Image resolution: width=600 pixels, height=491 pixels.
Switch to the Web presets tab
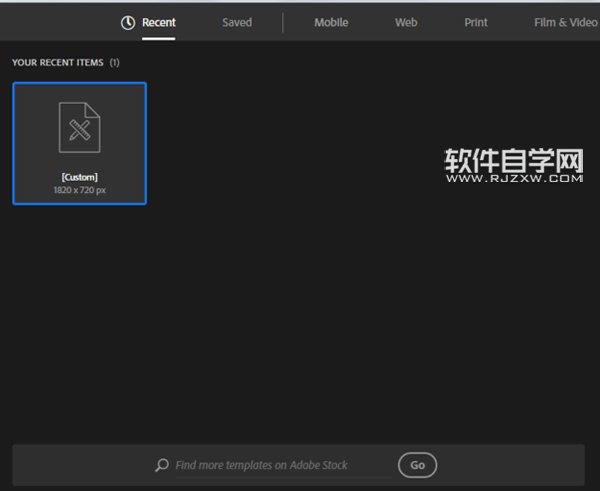[x=406, y=22]
